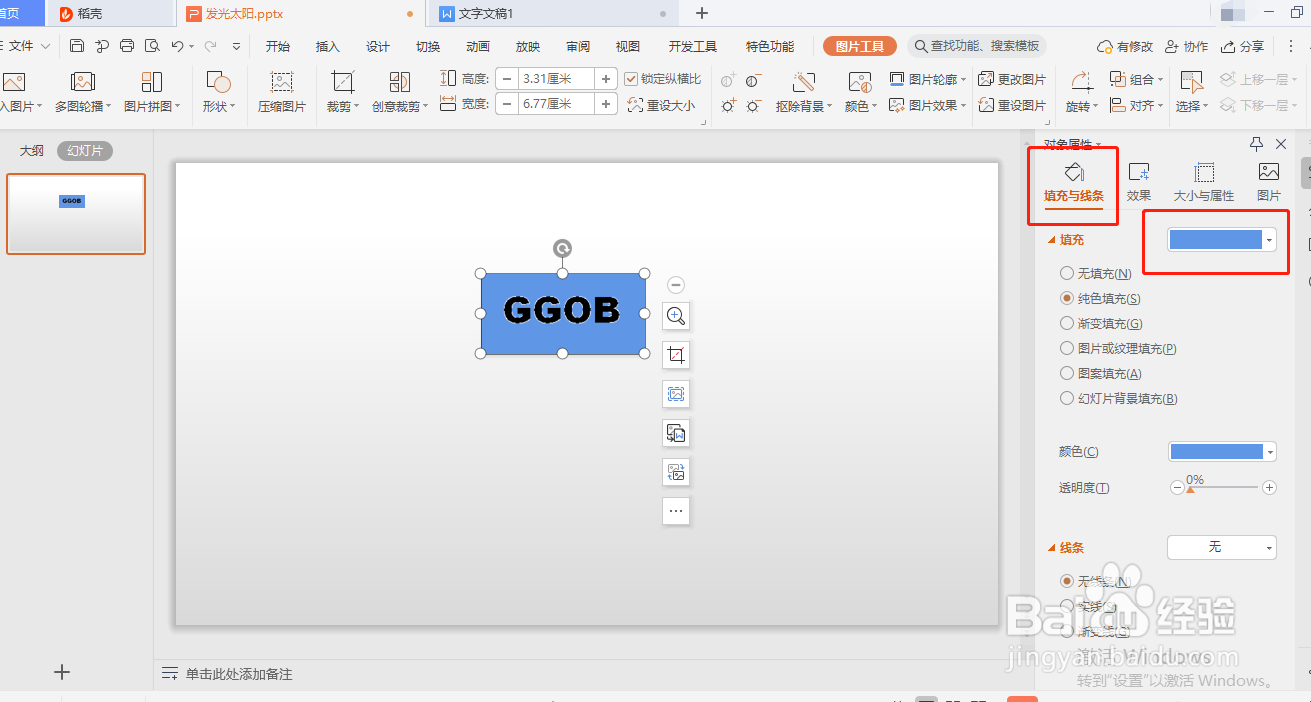Click the 重设图片 reset picture button

[x=1012, y=105]
